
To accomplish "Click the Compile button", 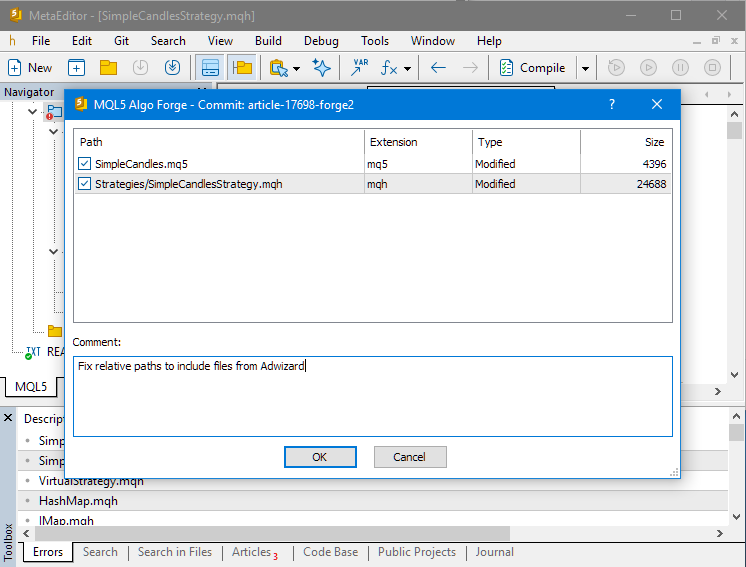I will pyautogui.click(x=532, y=68).
